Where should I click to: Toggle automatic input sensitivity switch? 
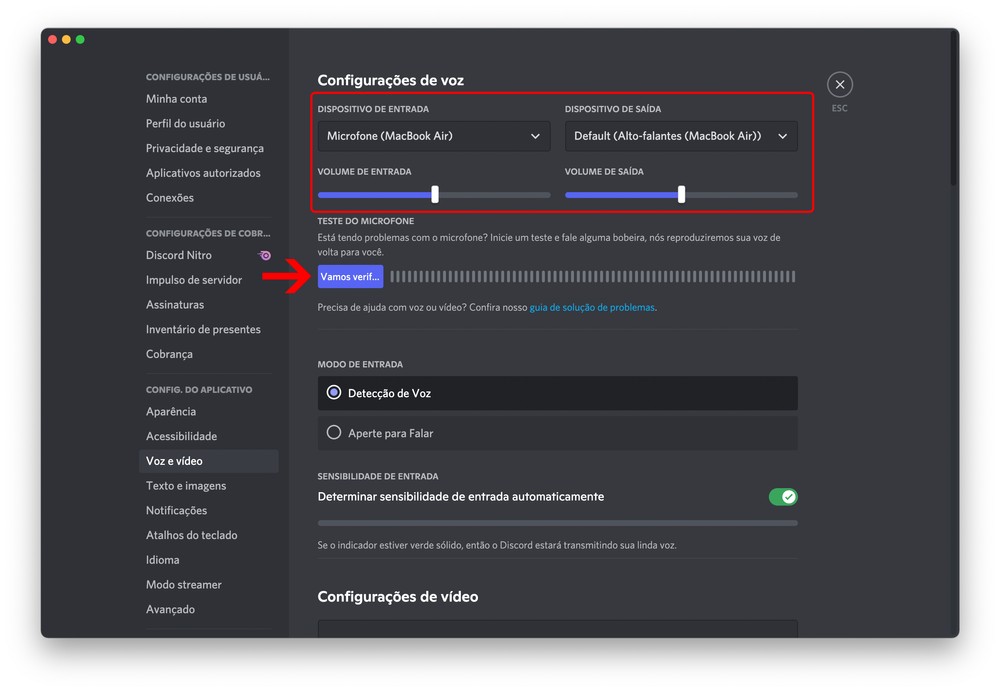click(782, 497)
